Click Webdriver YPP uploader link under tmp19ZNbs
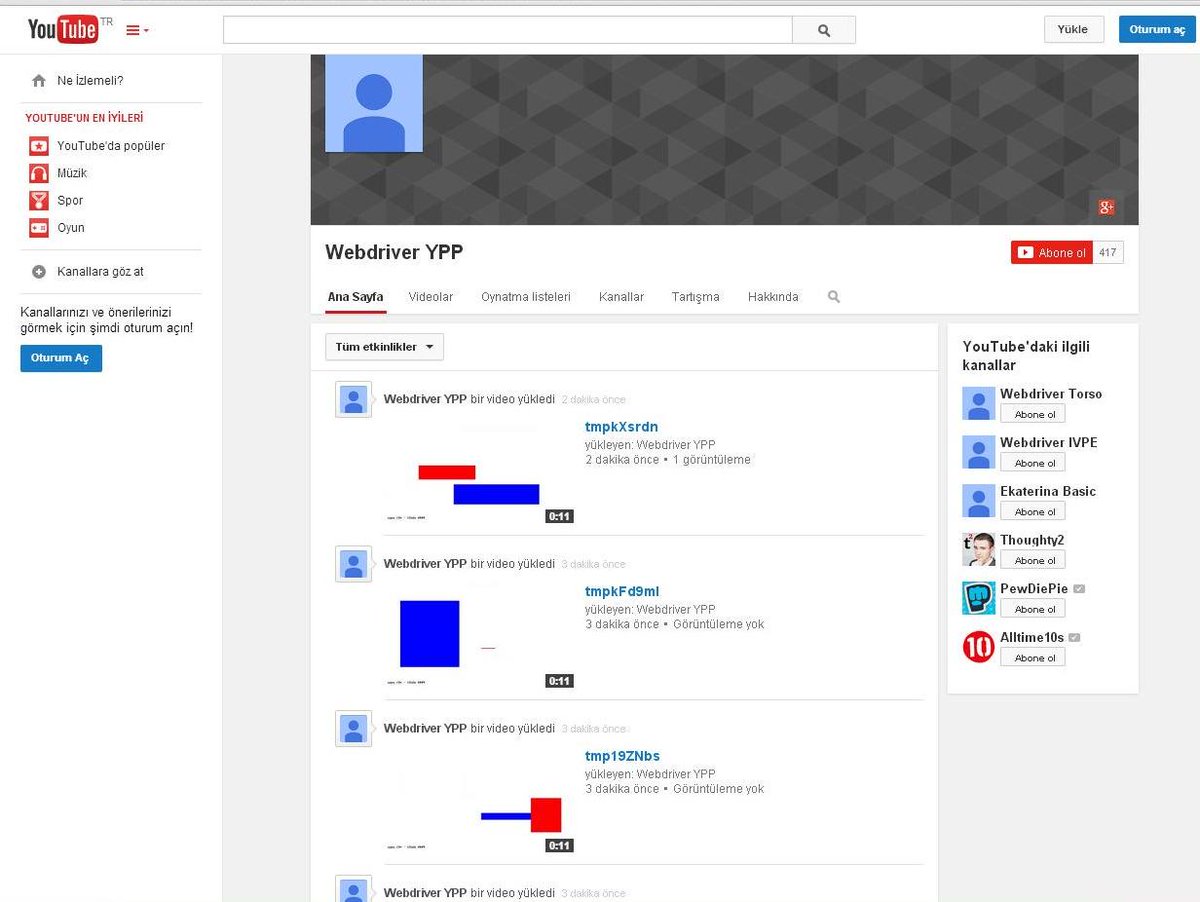This screenshot has width=1200, height=902. pos(676,774)
